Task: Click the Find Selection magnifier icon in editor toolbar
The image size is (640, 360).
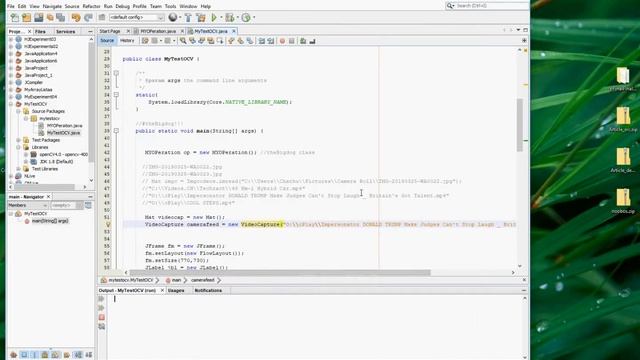Action: pyautogui.click(x=183, y=41)
